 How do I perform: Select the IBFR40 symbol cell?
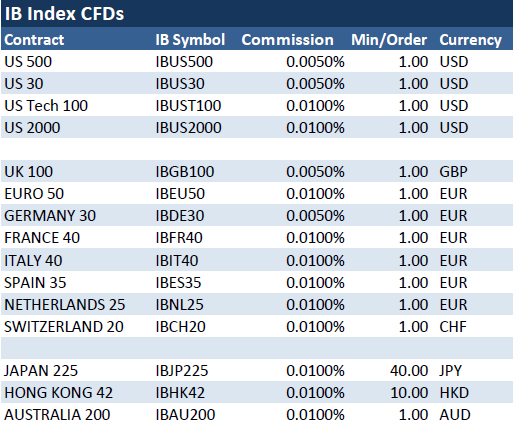pos(179,238)
